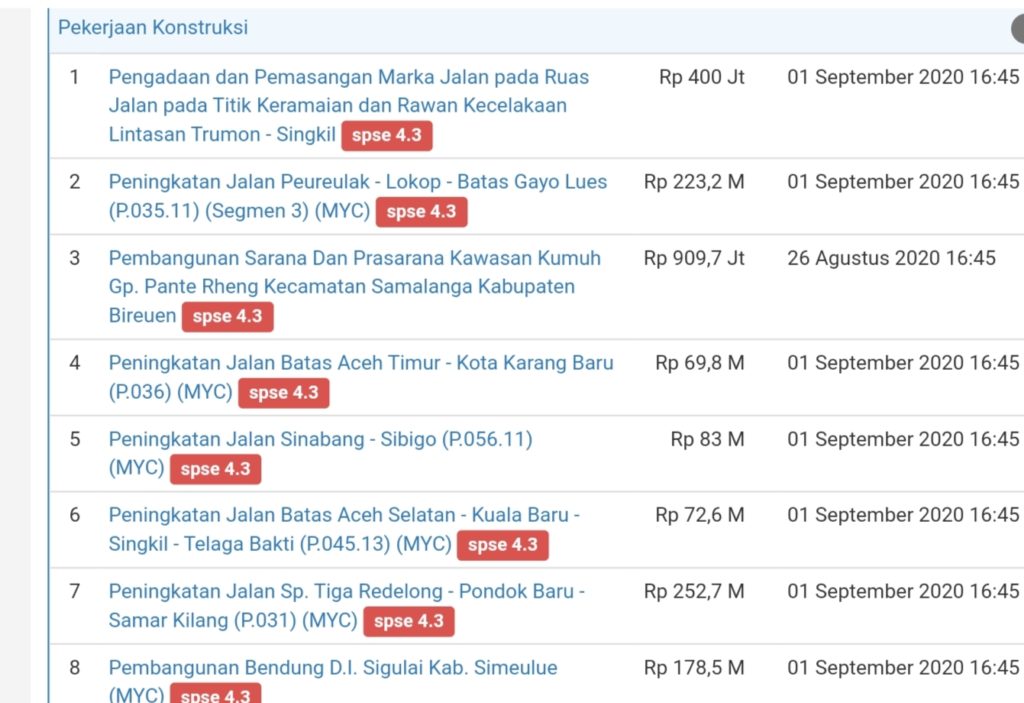
Task: Click the Rp 223,2 M value cell
Action: coord(694,182)
